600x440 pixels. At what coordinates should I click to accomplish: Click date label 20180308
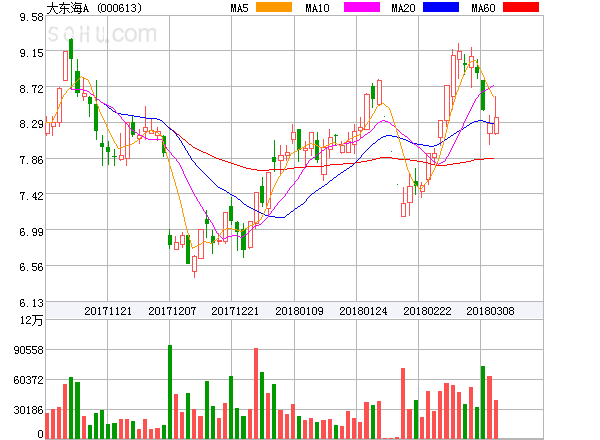(x=490, y=311)
